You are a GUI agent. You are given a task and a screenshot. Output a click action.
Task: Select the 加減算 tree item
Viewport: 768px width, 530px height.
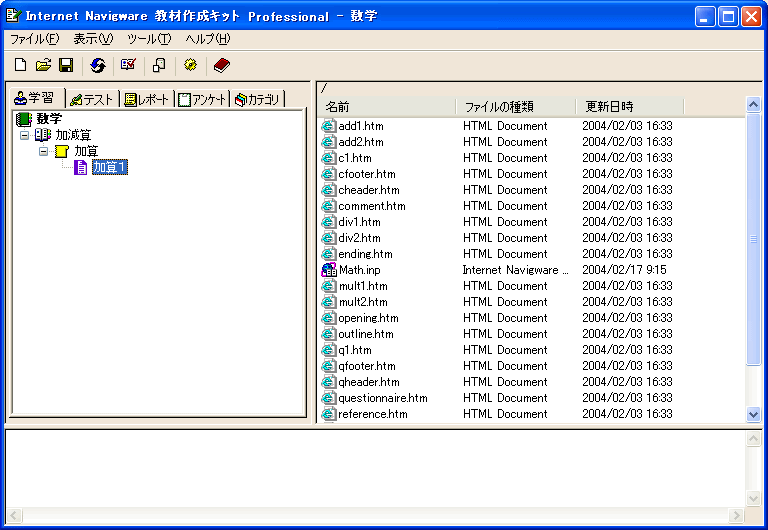(x=73, y=135)
